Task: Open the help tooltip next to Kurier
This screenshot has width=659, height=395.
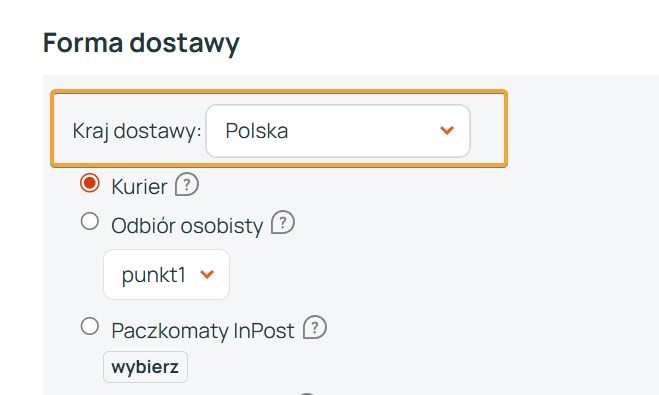Action: click(x=187, y=184)
